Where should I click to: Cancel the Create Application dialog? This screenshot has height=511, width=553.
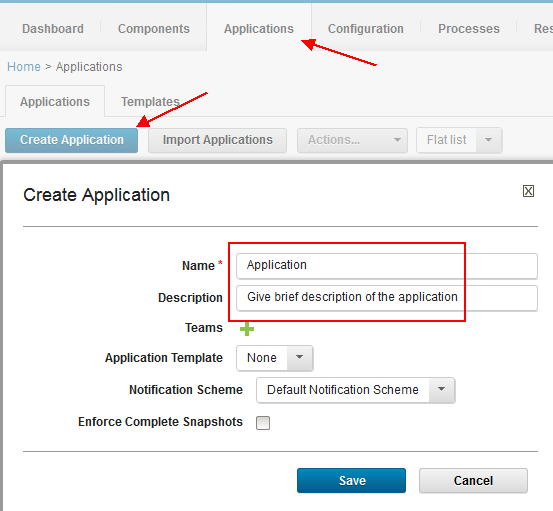(x=473, y=480)
